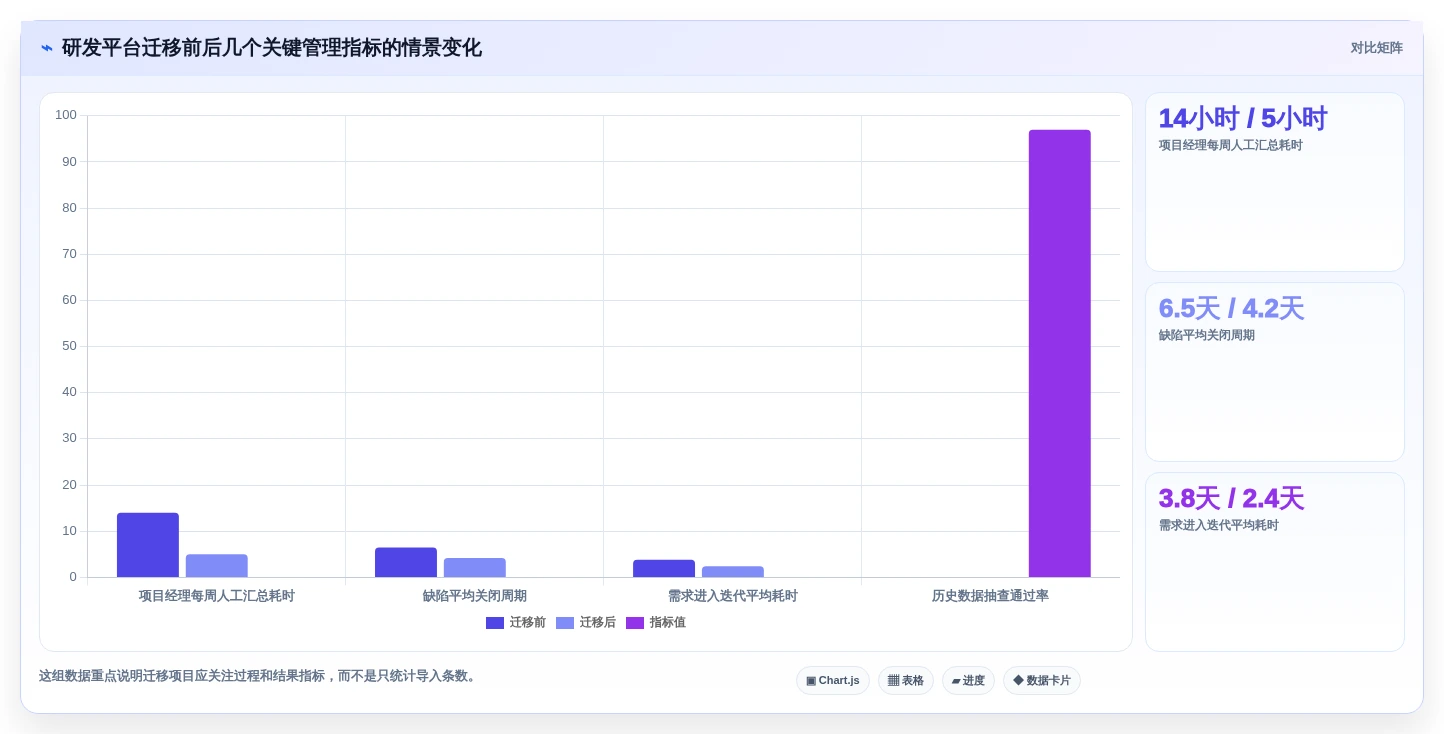Screen dimensions: 1444x734
Task: Click the 6.5天 / 4.2天 card value
Action: pos(1231,308)
